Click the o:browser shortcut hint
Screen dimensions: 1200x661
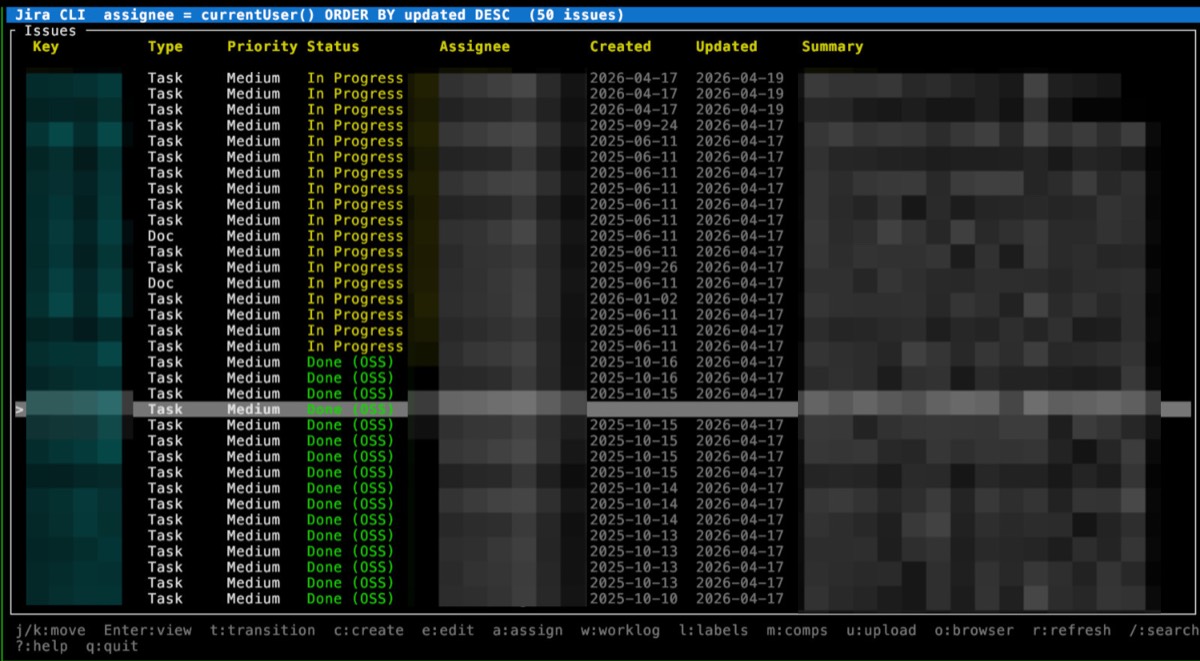coord(974,631)
